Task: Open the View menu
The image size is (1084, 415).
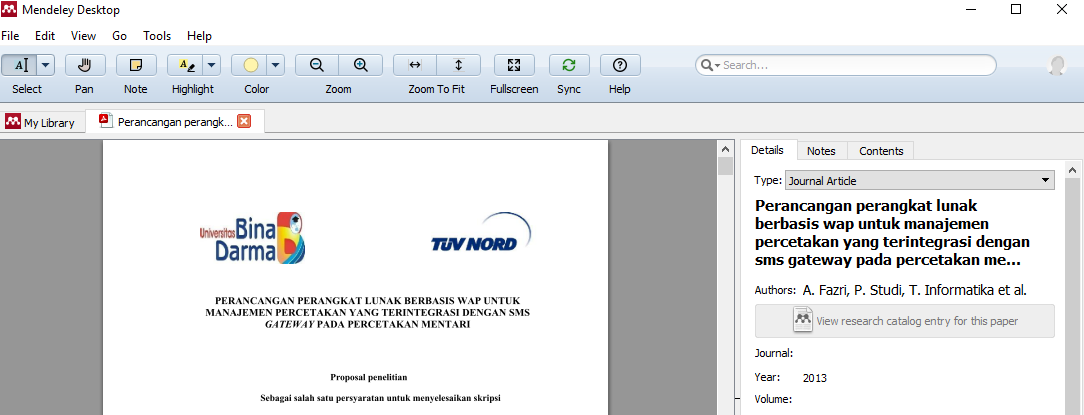Action: click(84, 36)
